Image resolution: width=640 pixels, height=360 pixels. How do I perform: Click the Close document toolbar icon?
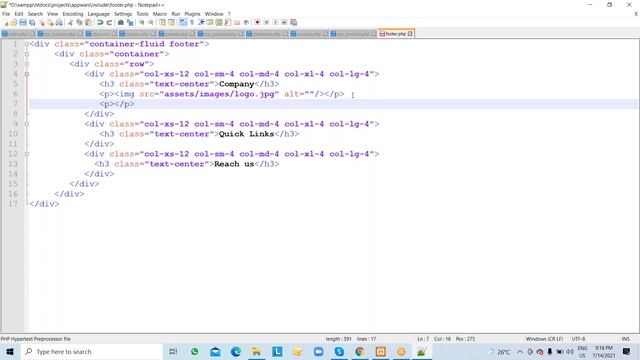click(41, 22)
